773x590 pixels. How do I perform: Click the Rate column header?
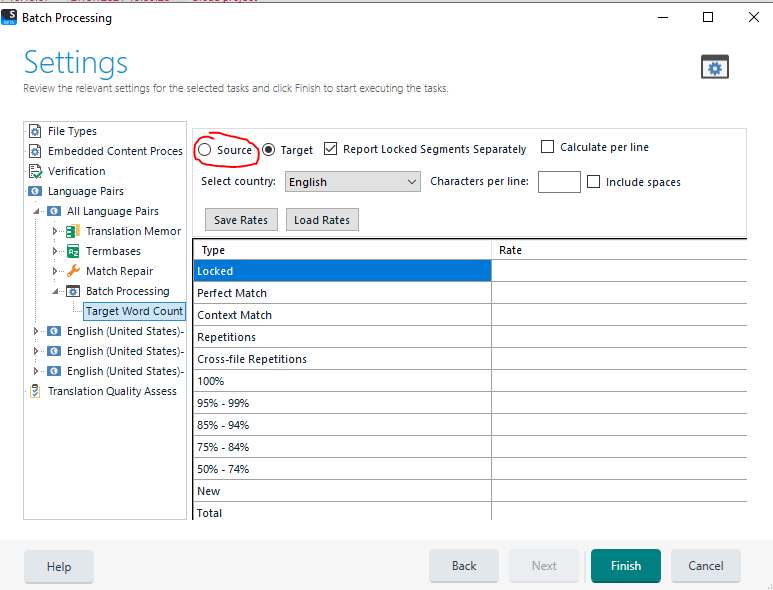tap(619, 250)
